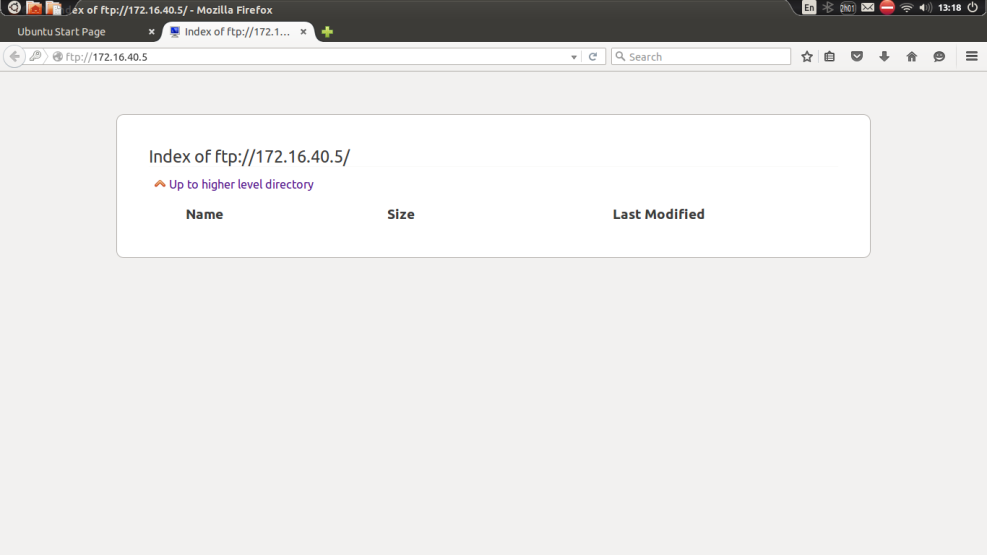Reload the FTP index page
The height and width of the screenshot is (555, 987).
(x=593, y=57)
